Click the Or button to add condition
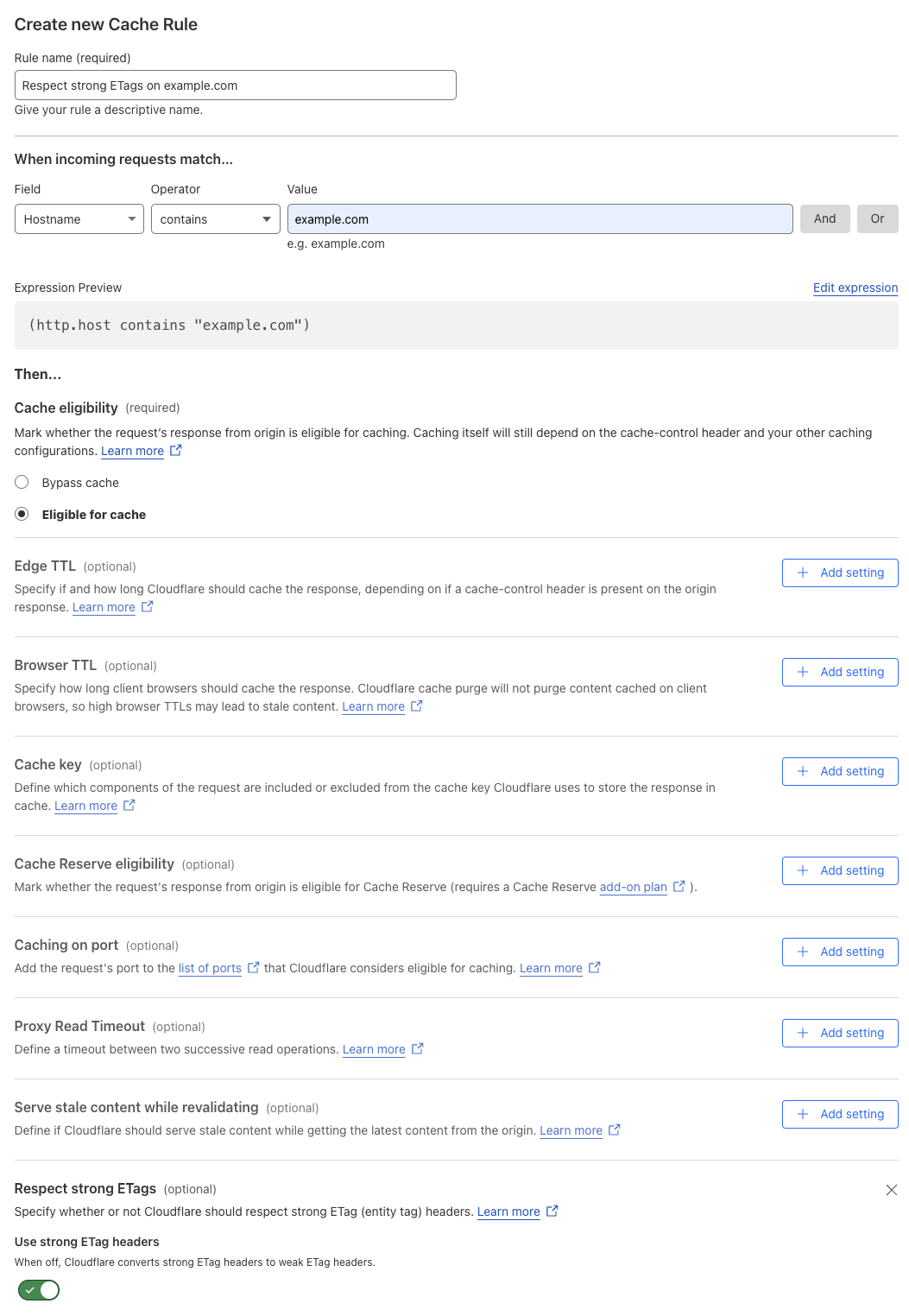 click(877, 219)
